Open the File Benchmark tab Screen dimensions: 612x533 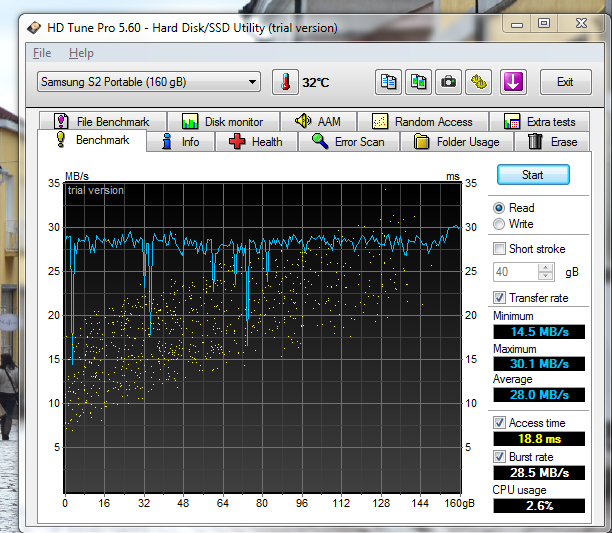103,122
